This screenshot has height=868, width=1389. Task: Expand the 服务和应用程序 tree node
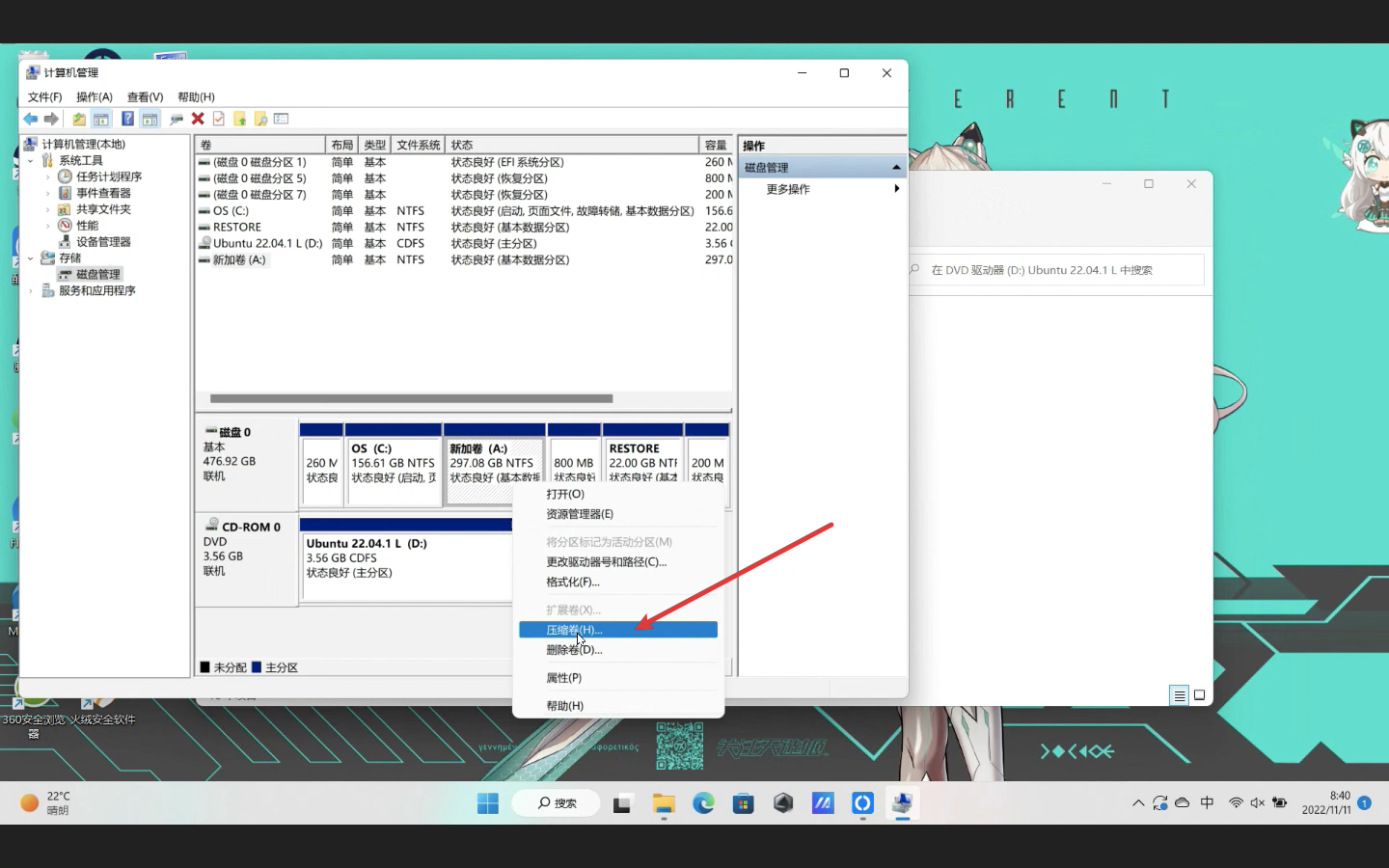31,291
